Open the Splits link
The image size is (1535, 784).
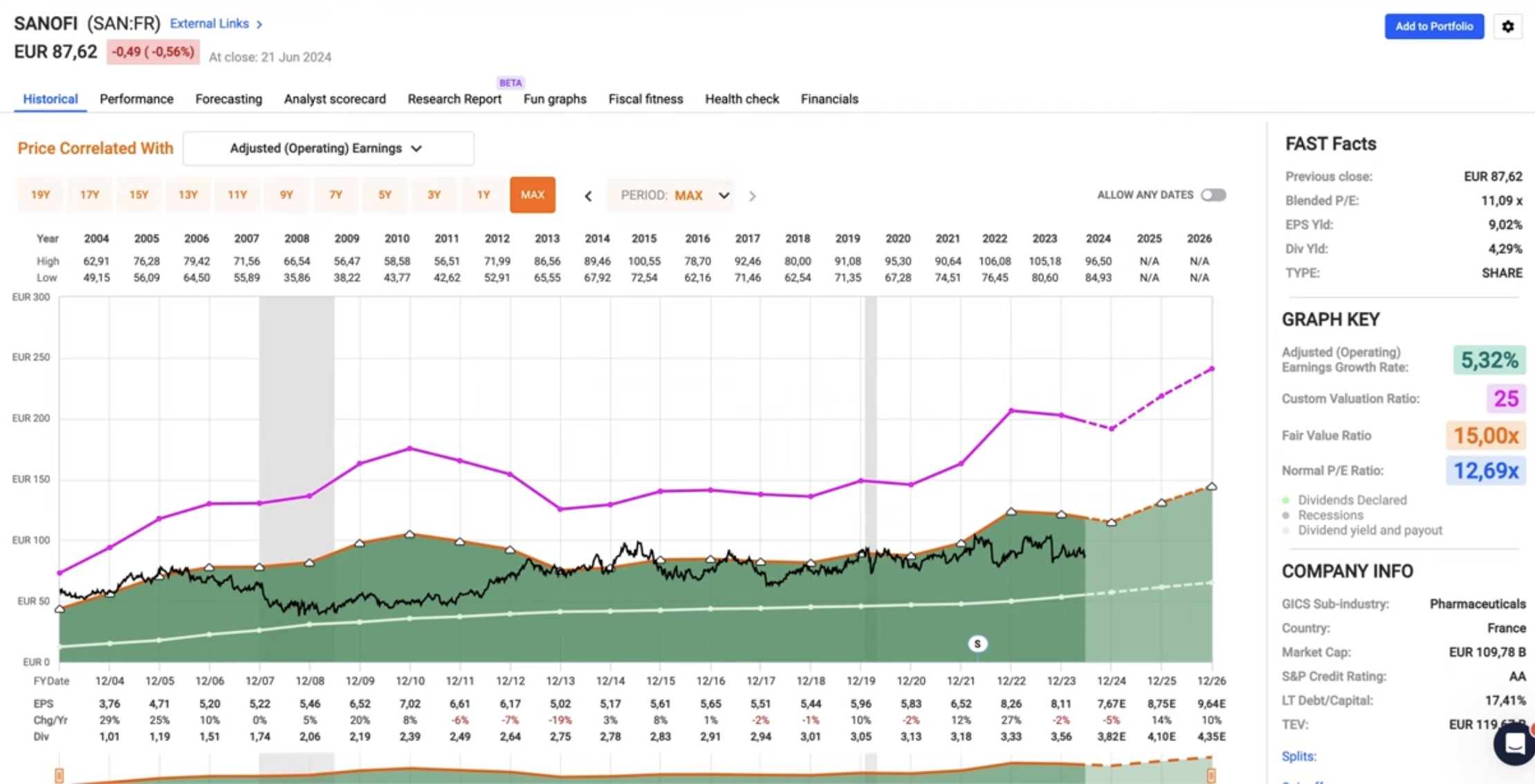point(1298,756)
